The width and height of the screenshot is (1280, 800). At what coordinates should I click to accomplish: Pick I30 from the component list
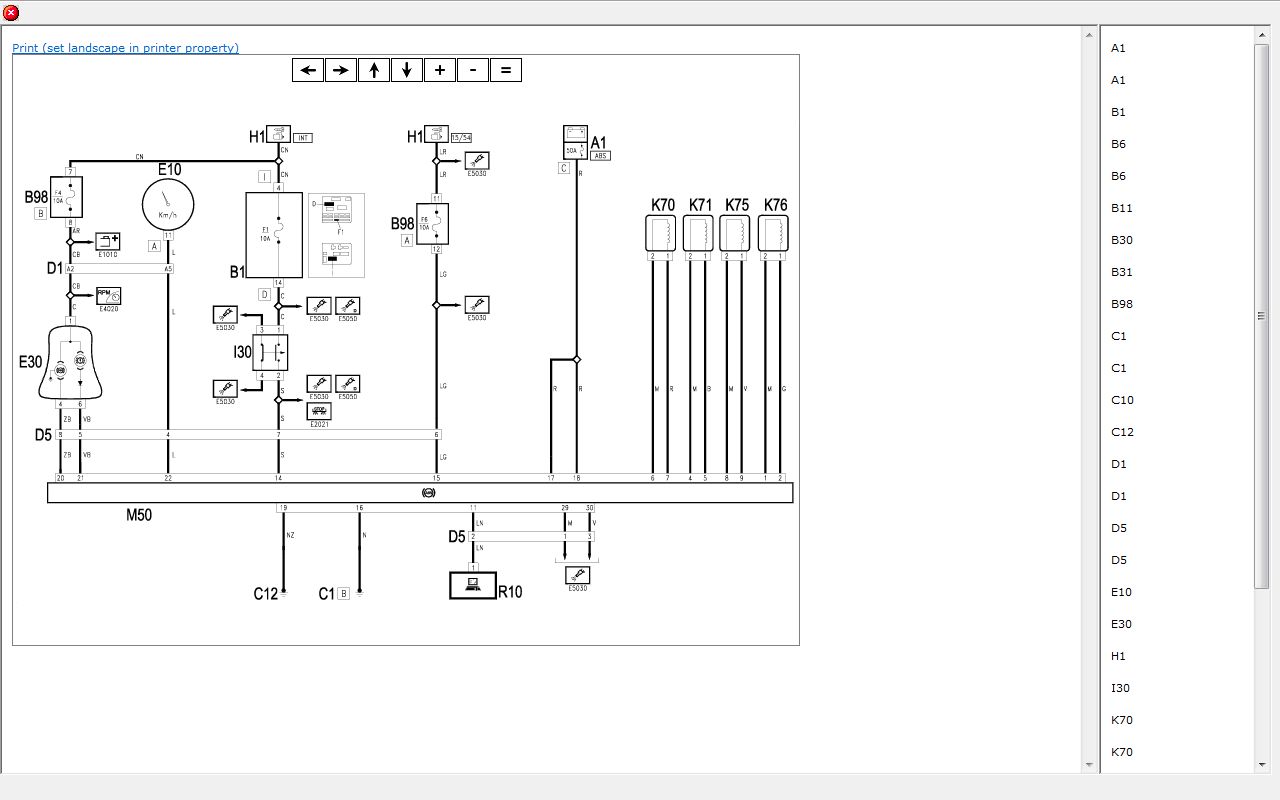pos(1120,688)
